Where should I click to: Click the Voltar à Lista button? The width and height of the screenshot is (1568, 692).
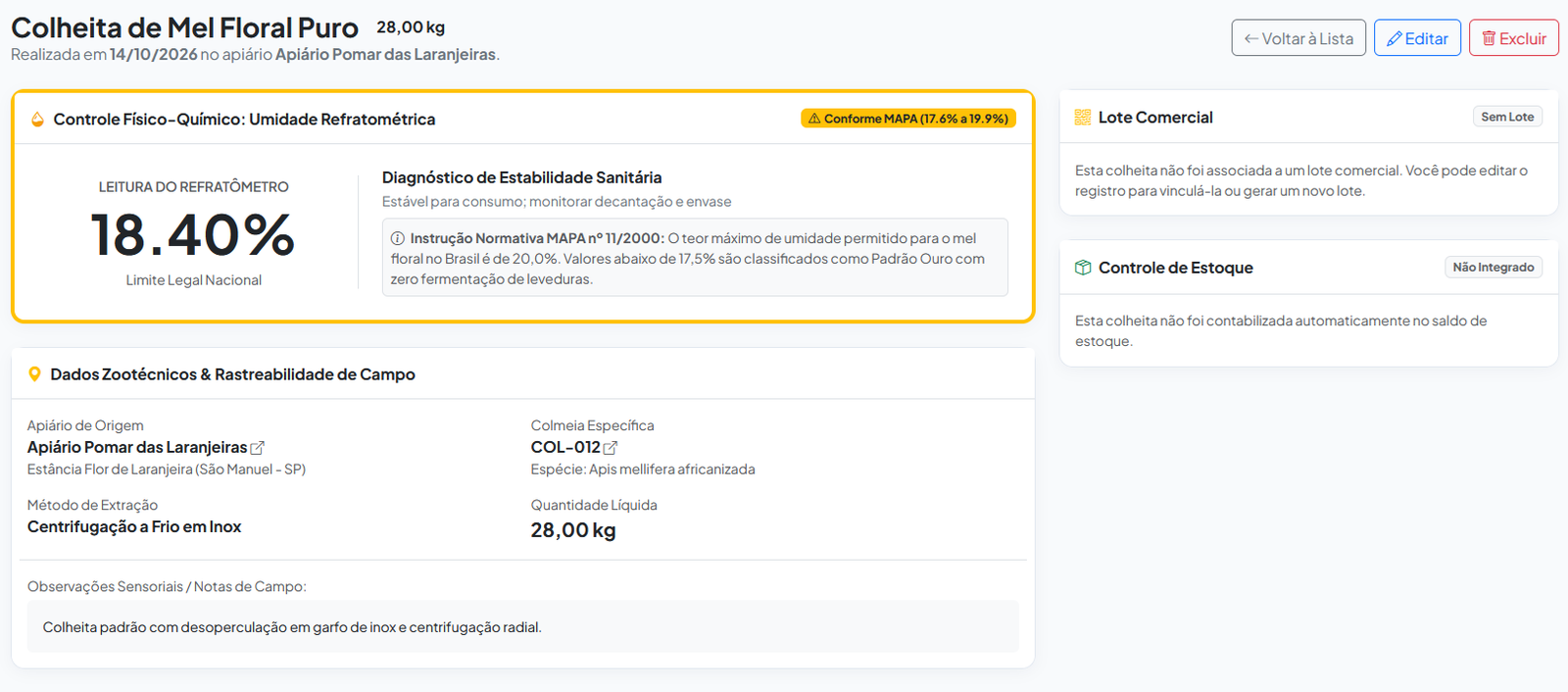pyautogui.click(x=1298, y=38)
